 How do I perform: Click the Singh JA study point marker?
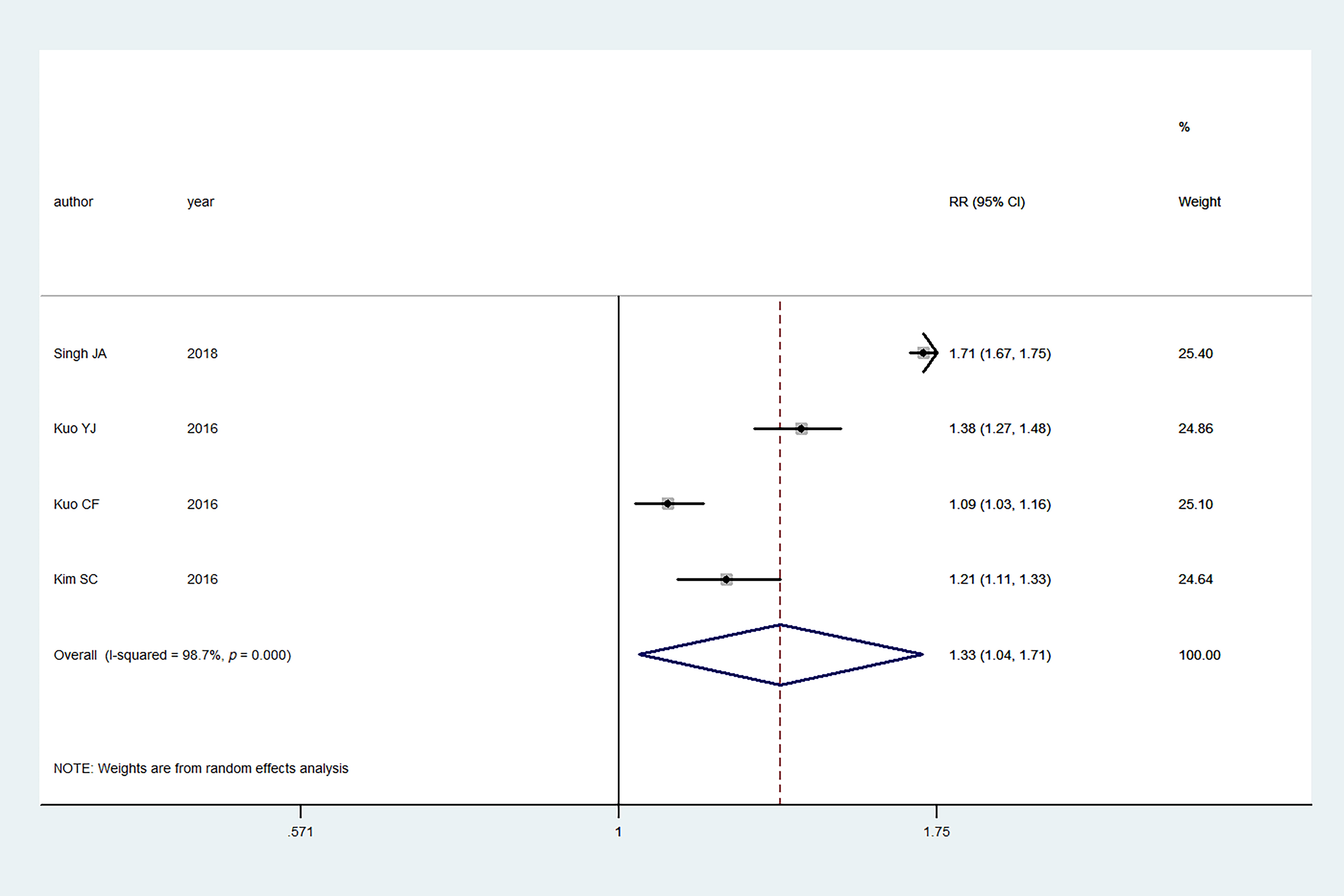(x=923, y=353)
